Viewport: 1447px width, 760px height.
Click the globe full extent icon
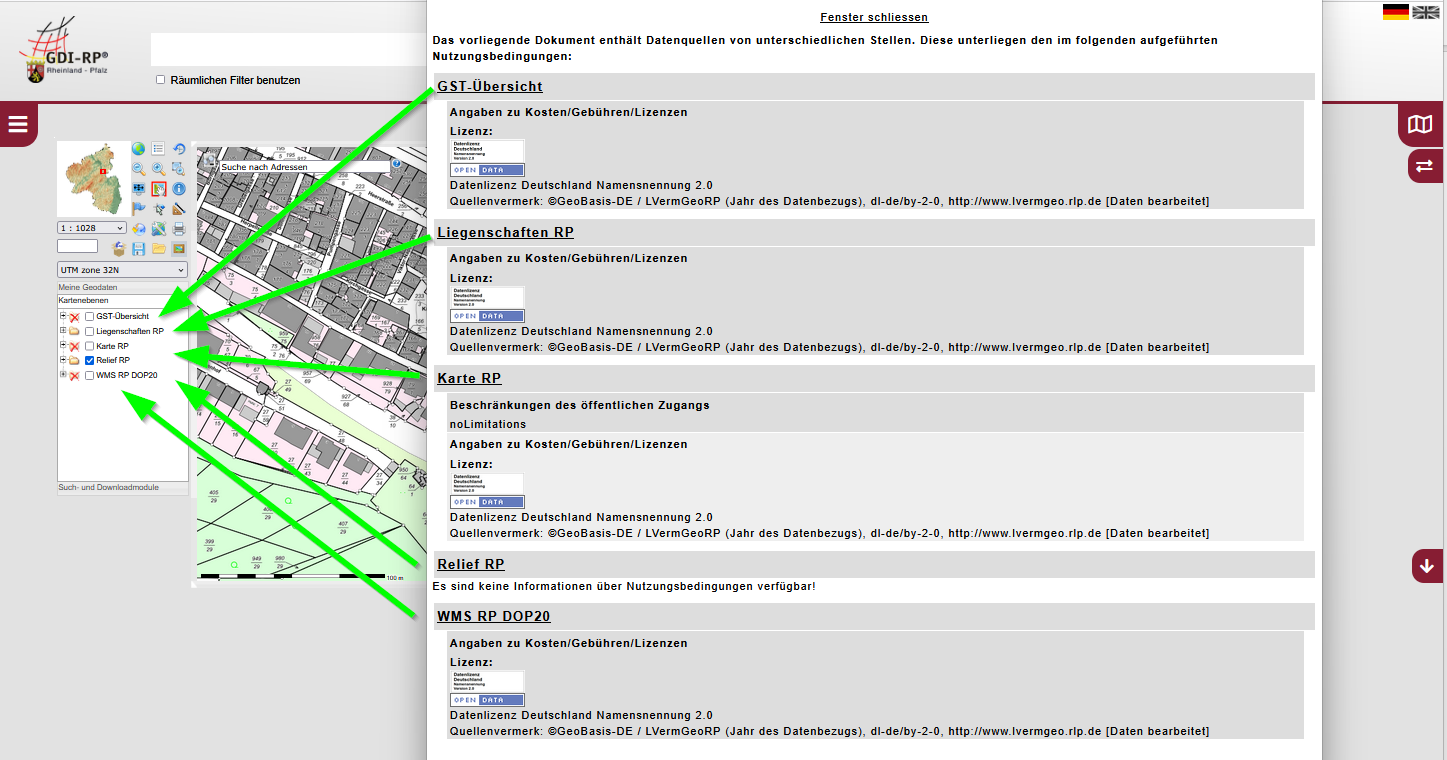coord(139,149)
